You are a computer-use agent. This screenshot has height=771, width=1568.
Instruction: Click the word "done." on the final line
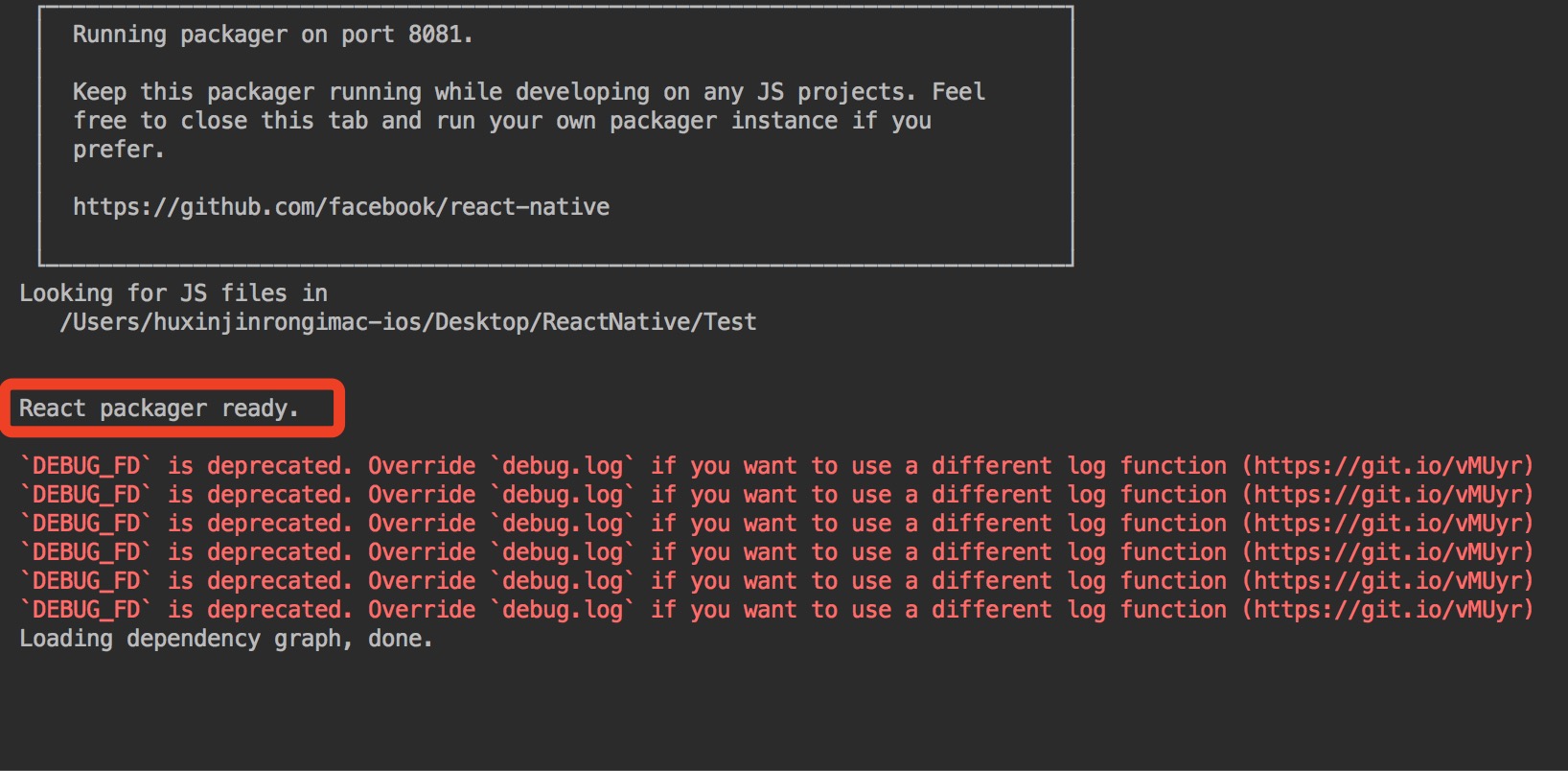pyautogui.click(x=401, y=639)
